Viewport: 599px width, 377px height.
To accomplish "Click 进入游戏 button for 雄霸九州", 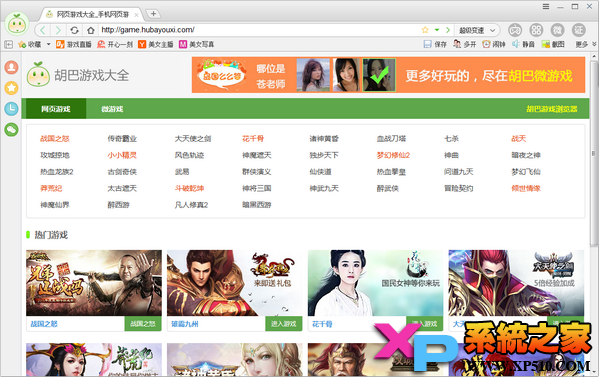I will tap(284, 324).
